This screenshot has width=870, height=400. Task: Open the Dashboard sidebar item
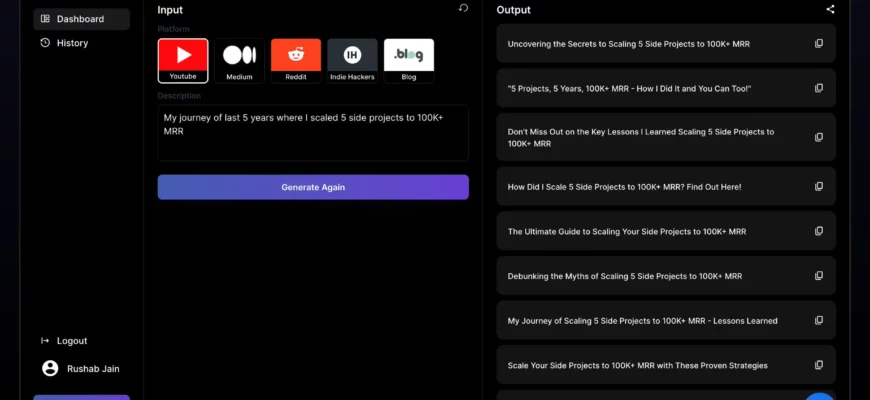pos(81,19)
